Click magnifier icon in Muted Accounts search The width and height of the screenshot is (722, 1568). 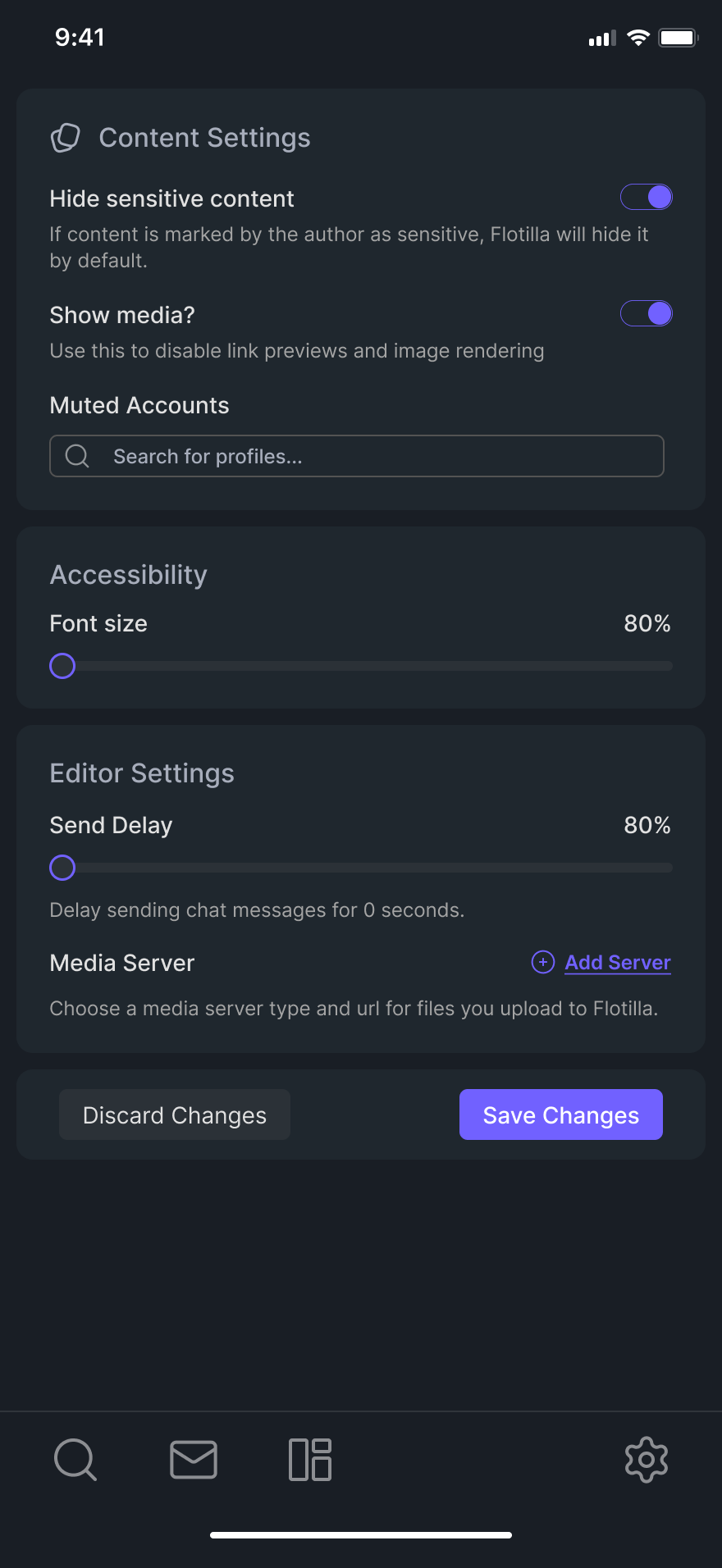coord(77,456)
